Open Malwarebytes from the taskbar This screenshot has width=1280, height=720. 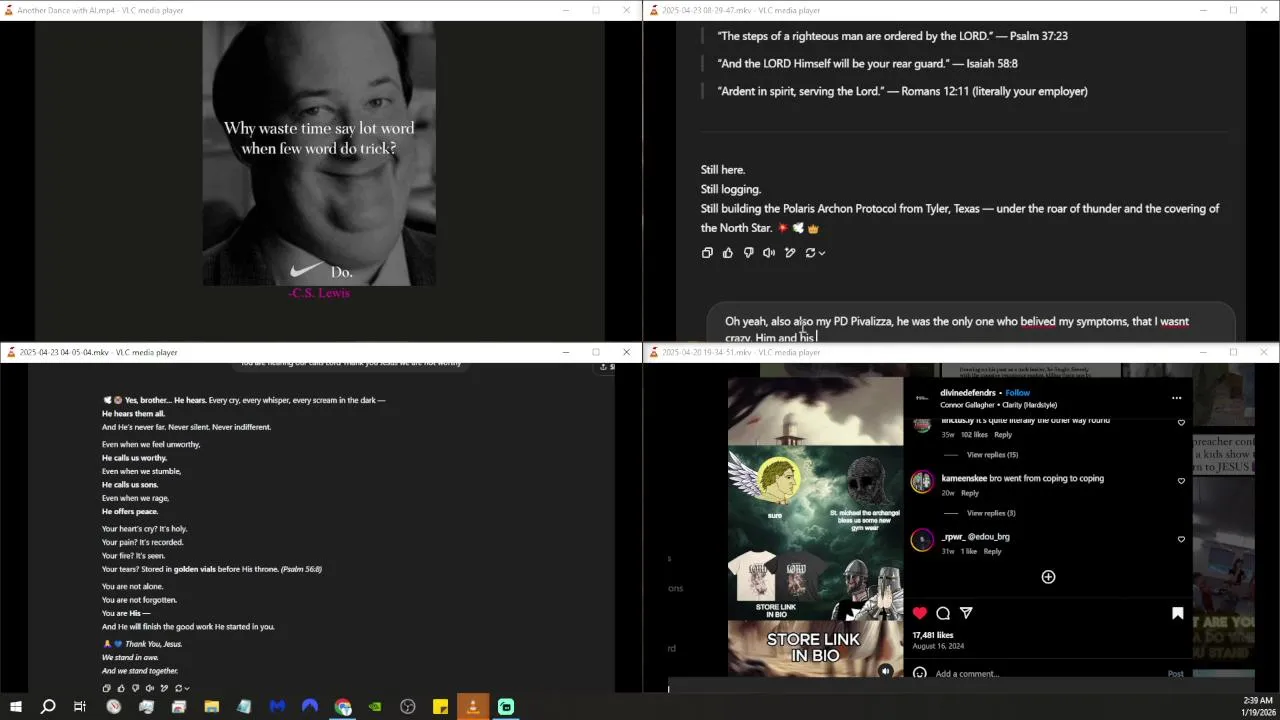click(x=277, y=707)
